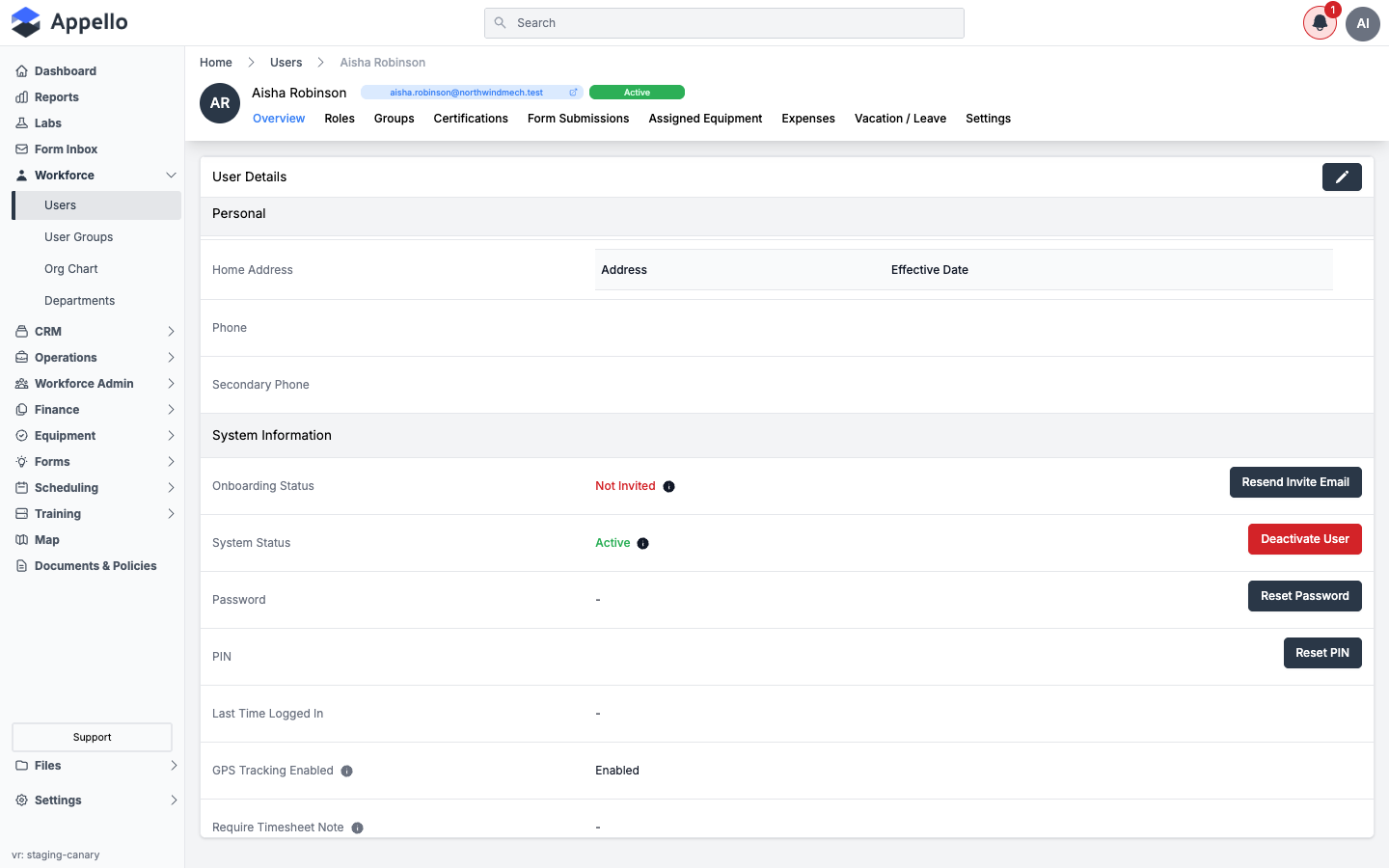
Task: Click the Reset Password button
Action: pos(1304,596)
